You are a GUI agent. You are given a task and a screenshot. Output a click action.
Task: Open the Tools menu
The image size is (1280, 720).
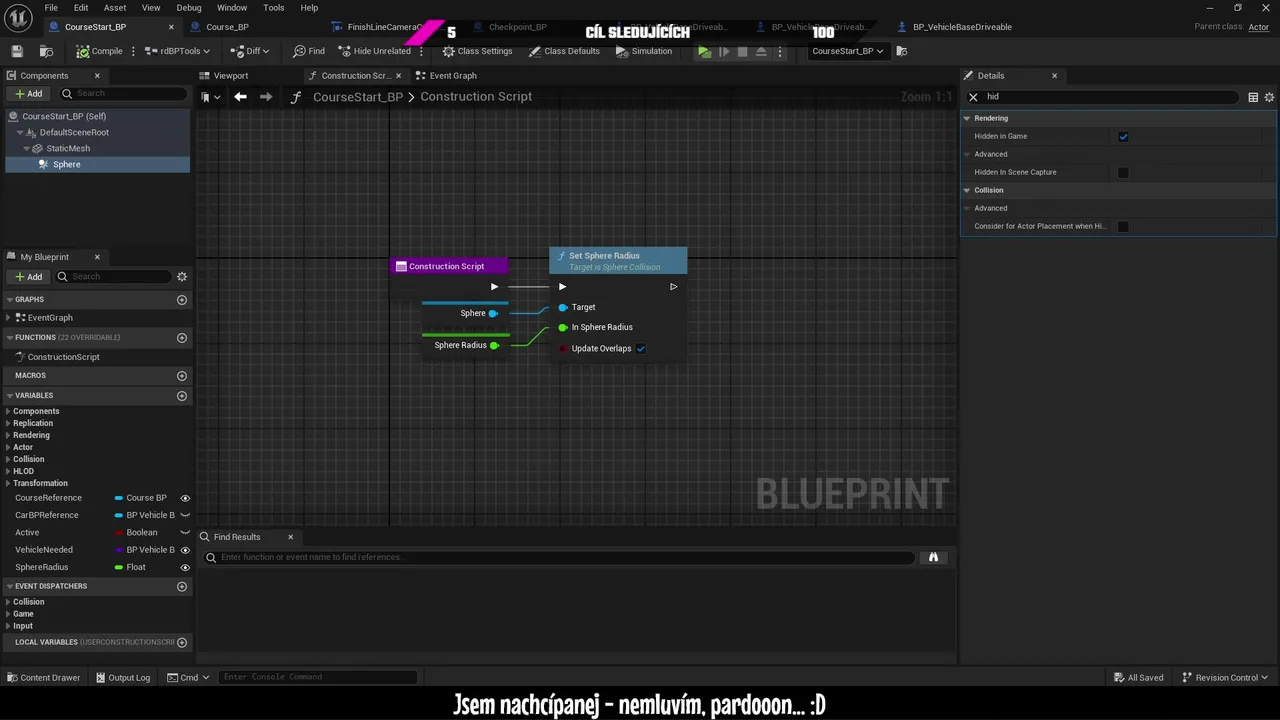point(274,7)
